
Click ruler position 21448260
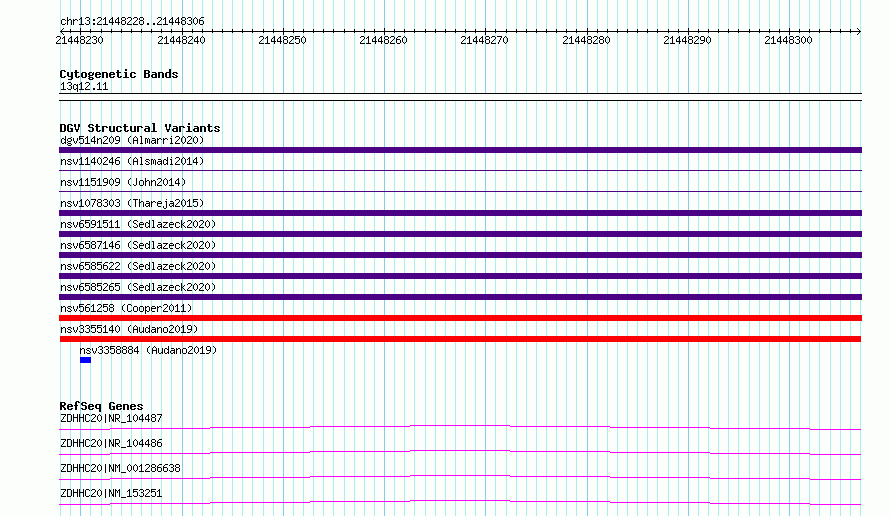383,40
